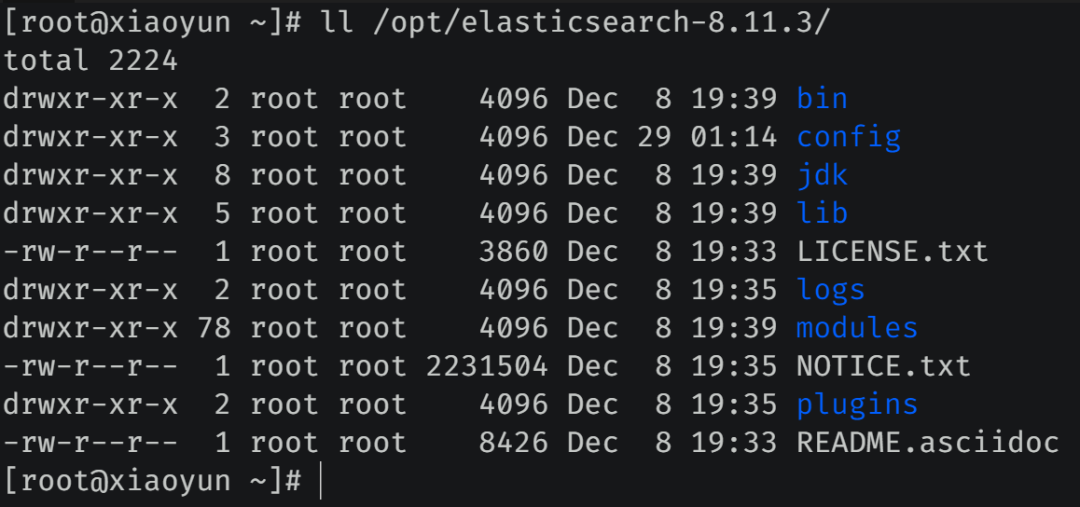Select the plugins directory name
The width and height of the screenshot is (1080, 507).
(857, 404)
